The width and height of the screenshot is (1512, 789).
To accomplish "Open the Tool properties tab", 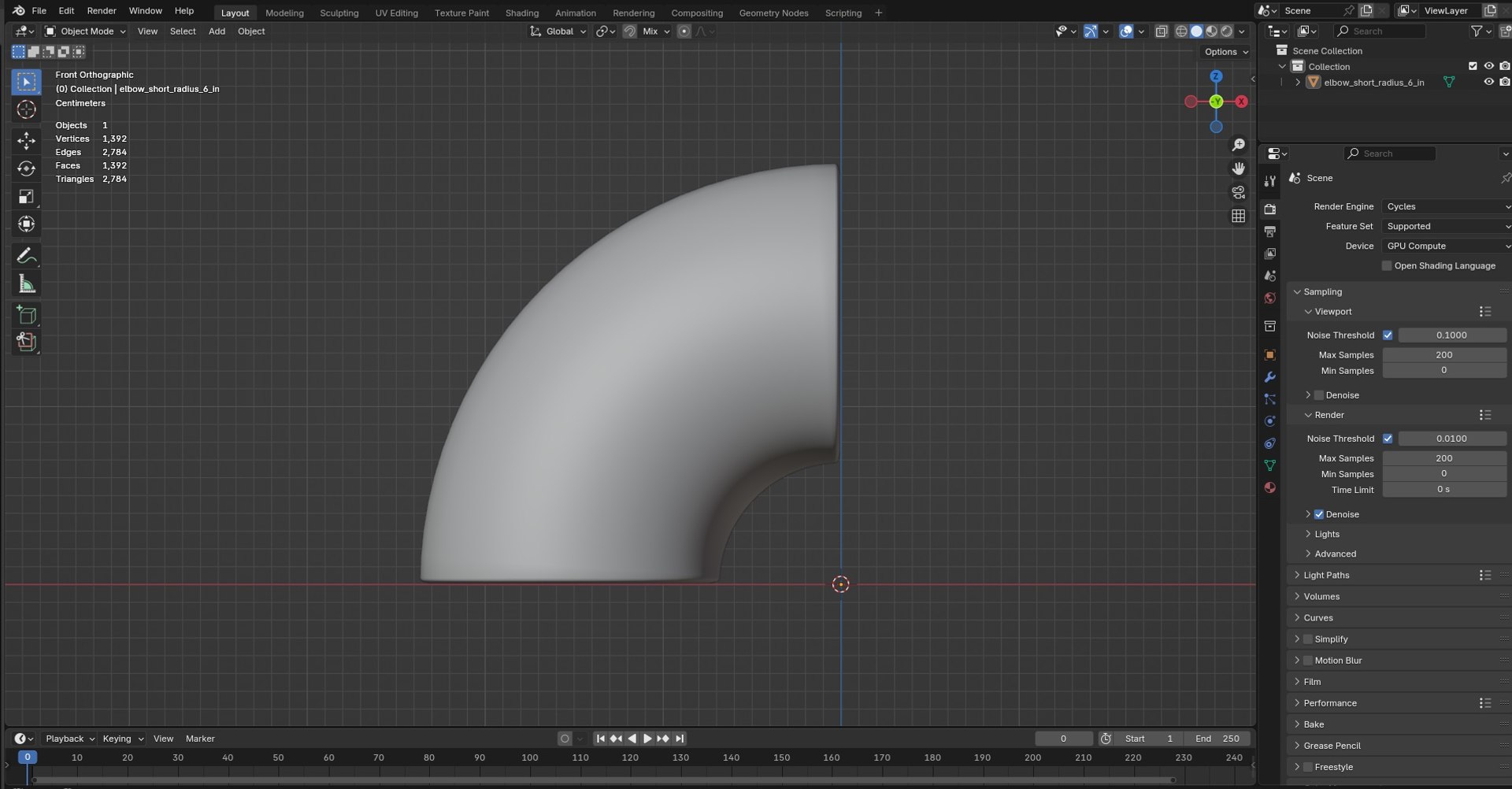I will pos(1269,181).
